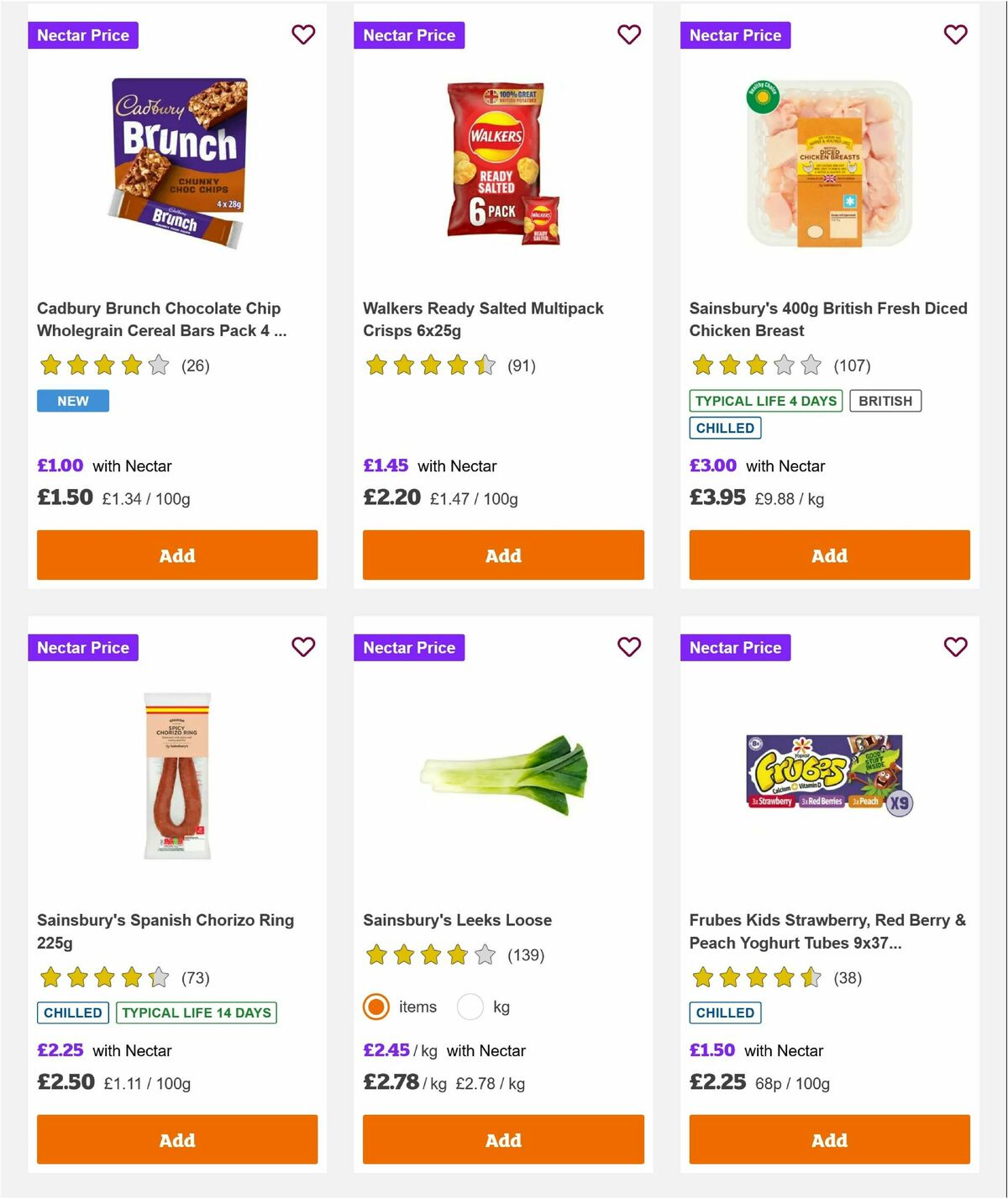Click the star rating on Cadbury Brunch bars
Screen dimensions: 1008x1199
pyautogui.click(x=102, y=365)
